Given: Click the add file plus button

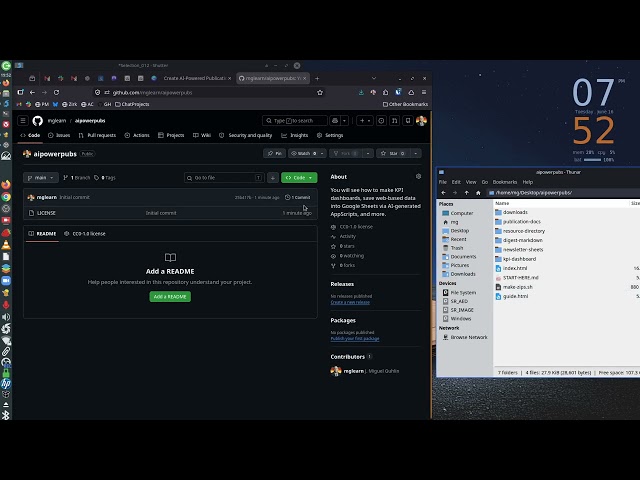Looking at the screenshot, I should click(273, 178).
